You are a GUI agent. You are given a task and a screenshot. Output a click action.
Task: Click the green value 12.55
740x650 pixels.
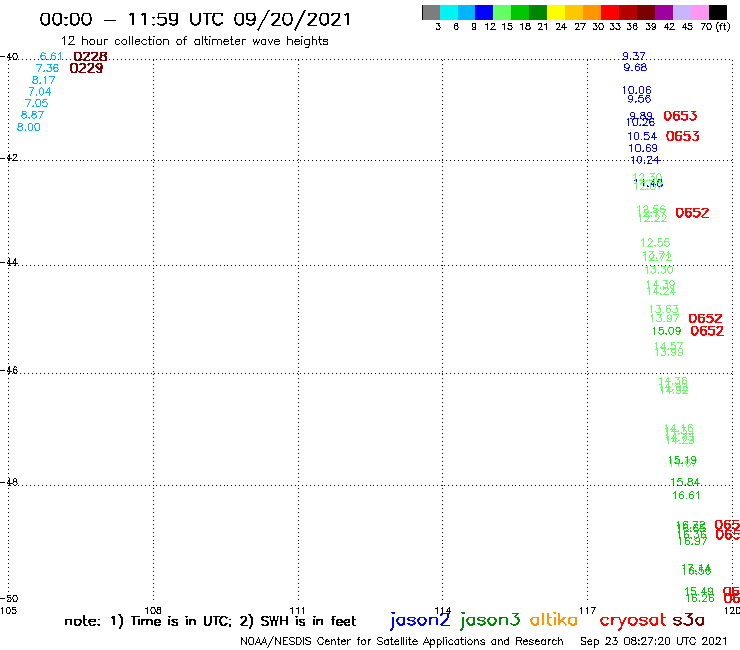[x=655, y=243]
